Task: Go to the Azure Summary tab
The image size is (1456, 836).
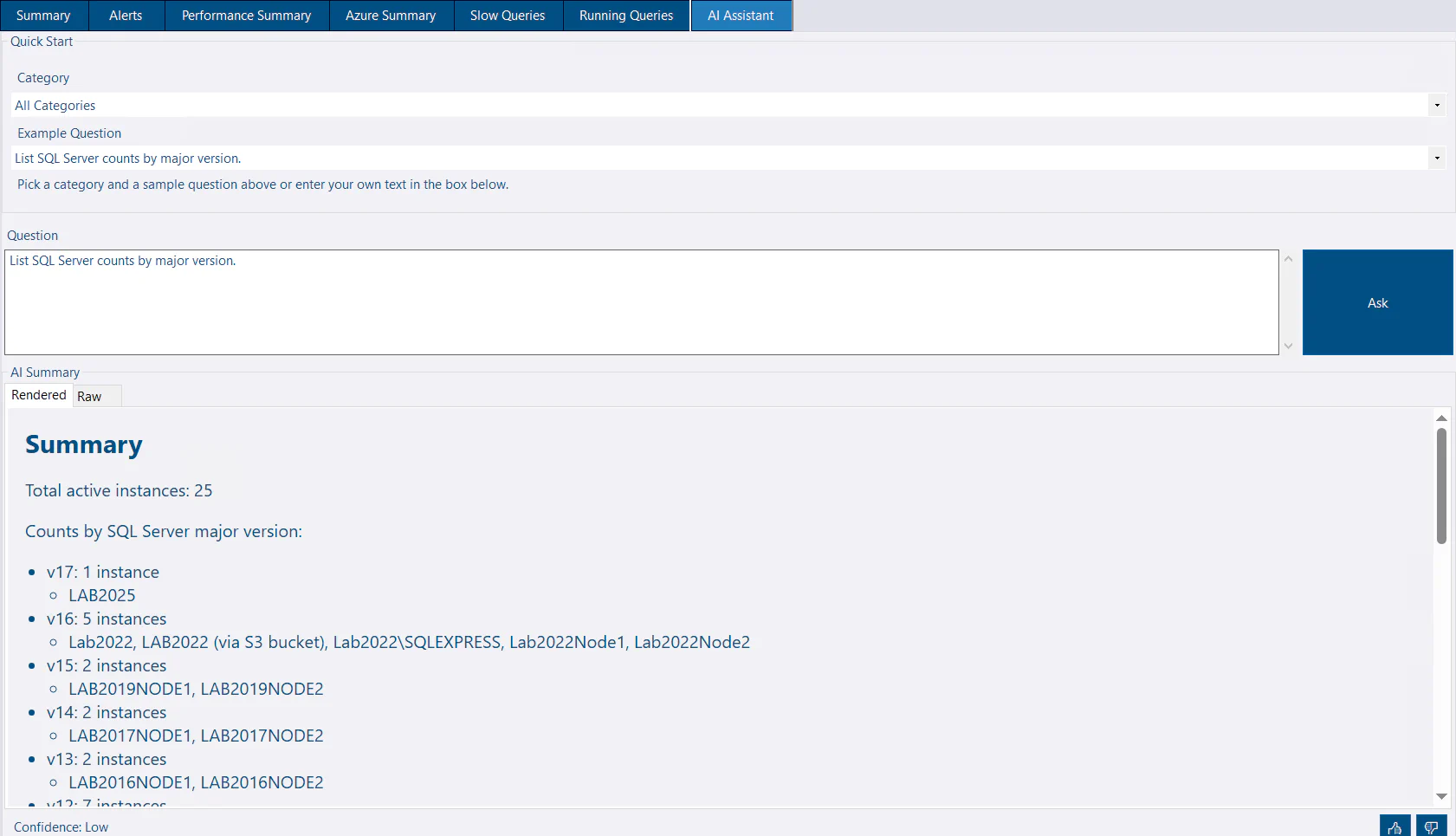Action: [391, 16]
